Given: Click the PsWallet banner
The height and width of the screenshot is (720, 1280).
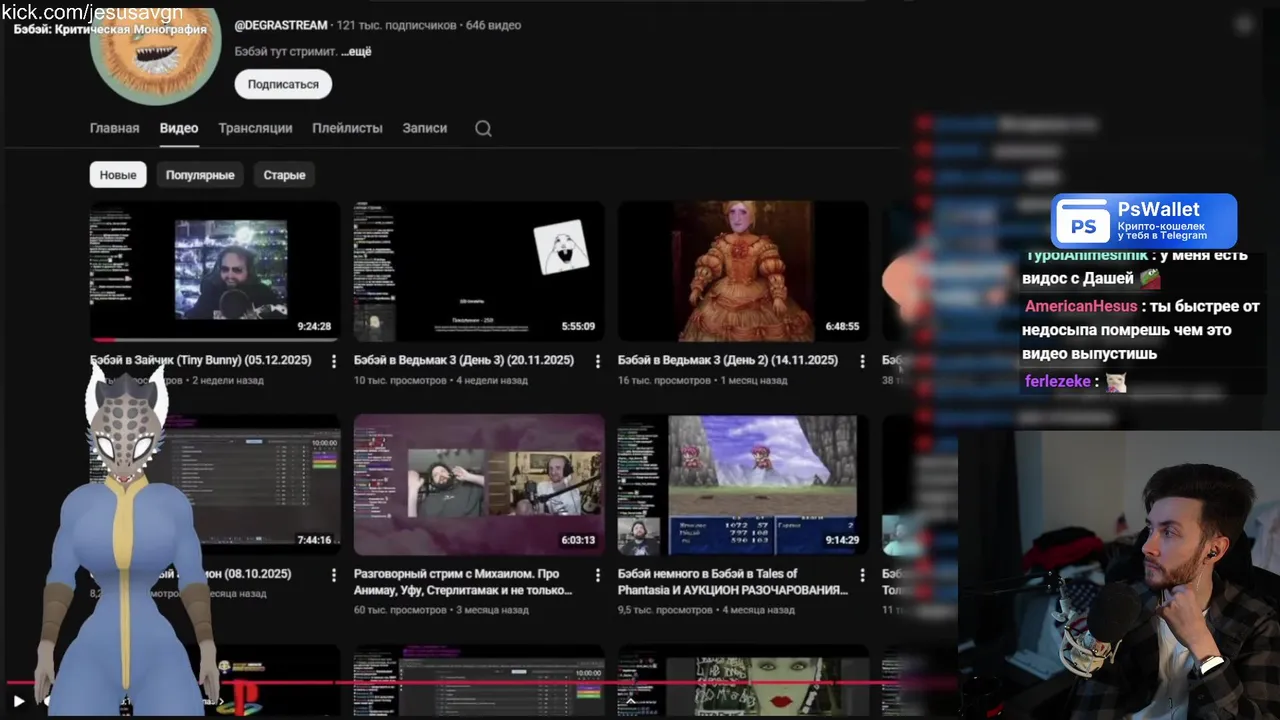Looking at the screenshot, I should [x=1144, y=221].
